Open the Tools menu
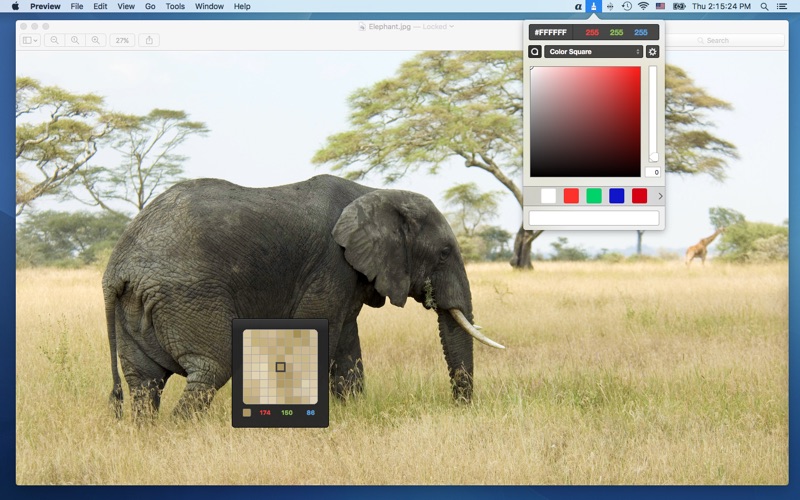 tap(175, 6)
